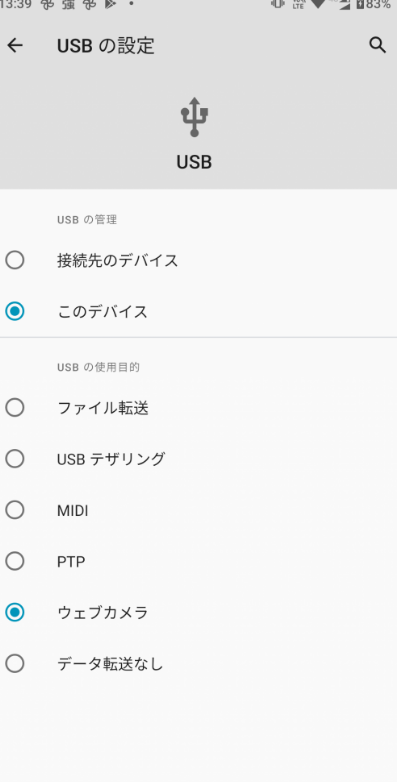Tap the Wi-Fi signal status icon
The image size is (397, 782).
tap(317, 4)
